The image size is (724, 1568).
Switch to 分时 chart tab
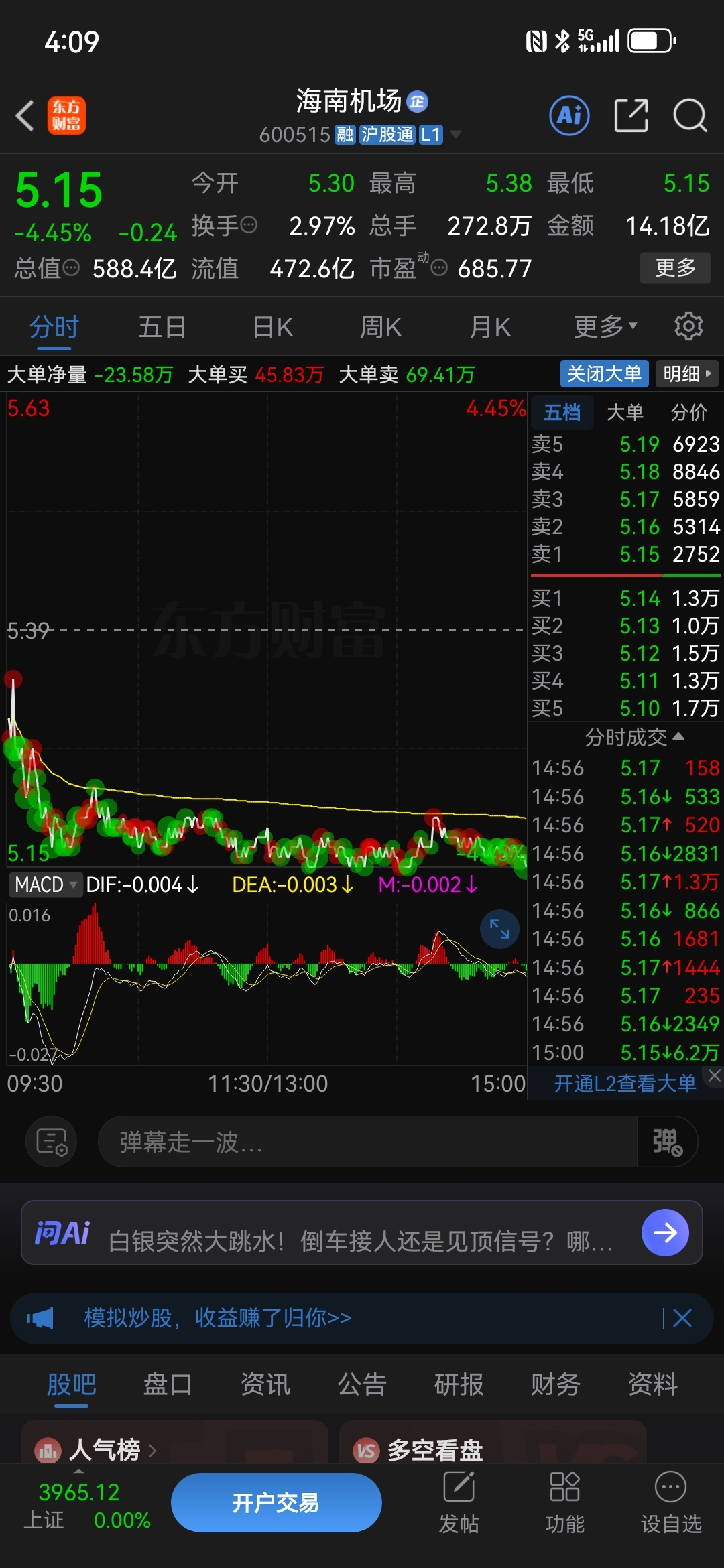click(54, 326)
